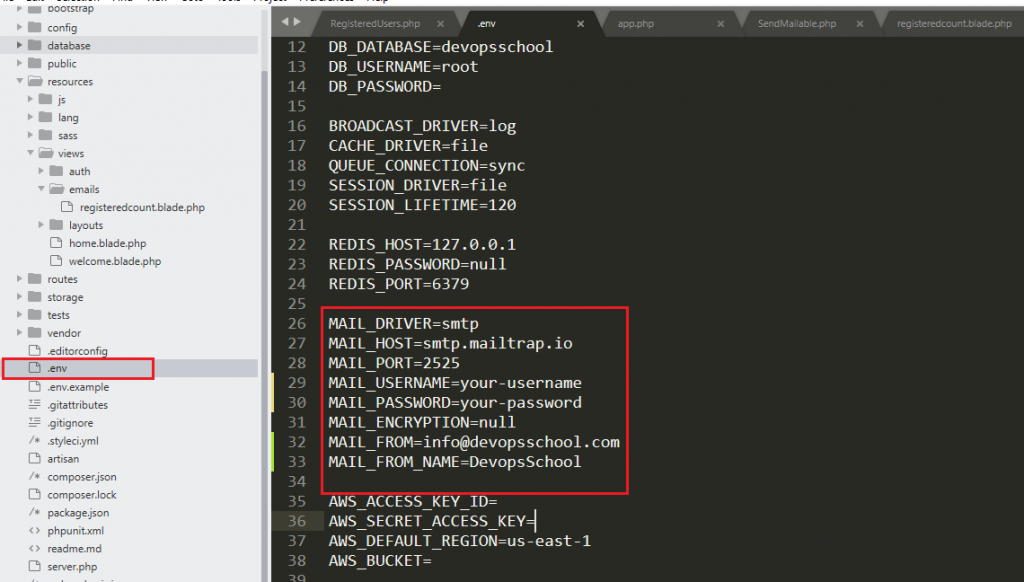This screenshot has width=1024, height=582.
Task: Collapse the resources folder arrow
Action: click(20, 81)
